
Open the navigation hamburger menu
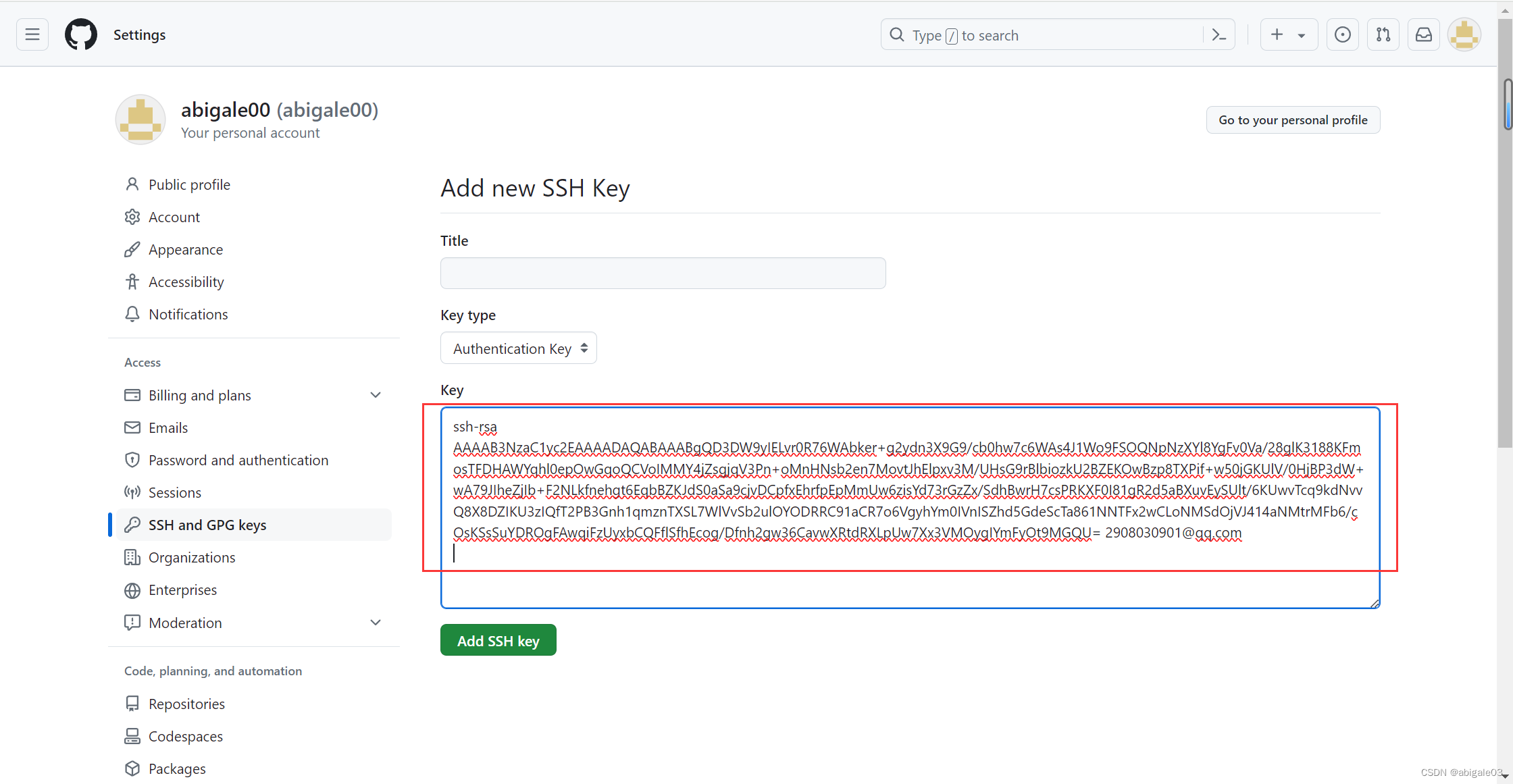click(x=32, y=34)
